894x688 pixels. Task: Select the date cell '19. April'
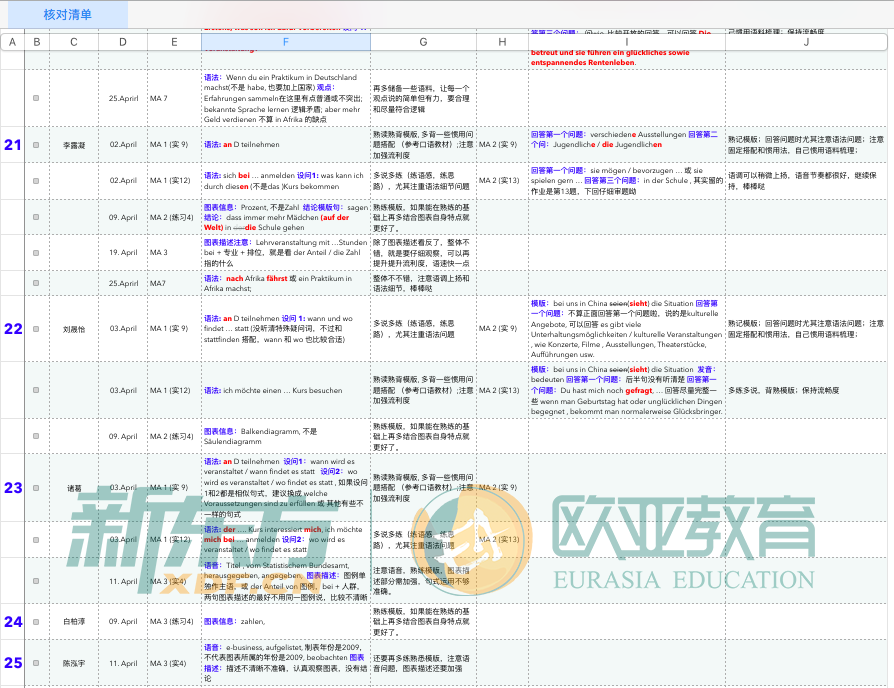(x=123, y=253)
